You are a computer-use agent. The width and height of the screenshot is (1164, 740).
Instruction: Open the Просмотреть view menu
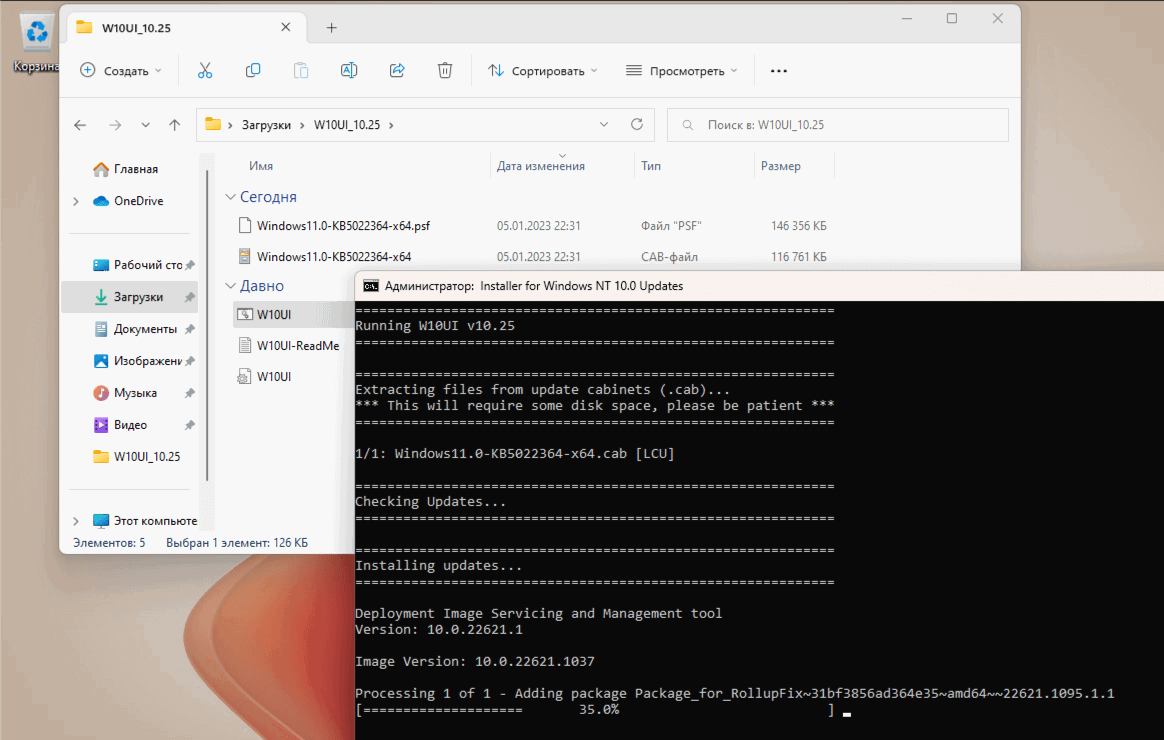[x=681, y=71]
